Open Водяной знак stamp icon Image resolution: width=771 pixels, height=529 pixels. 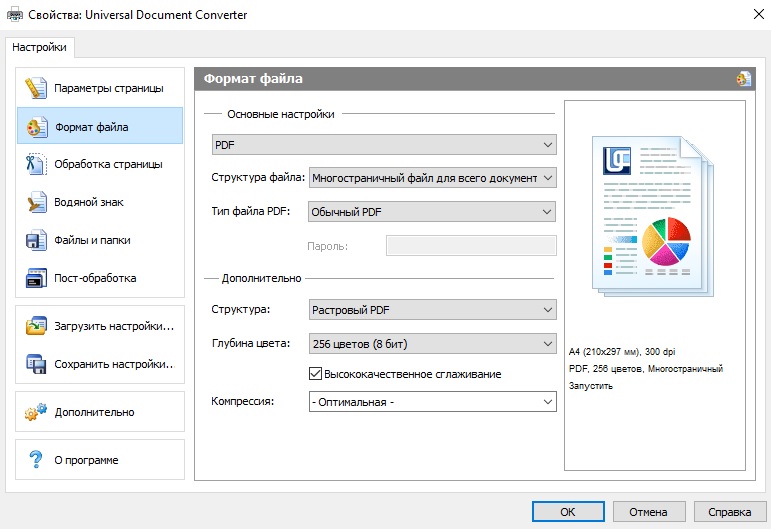[x=37, y=202]
